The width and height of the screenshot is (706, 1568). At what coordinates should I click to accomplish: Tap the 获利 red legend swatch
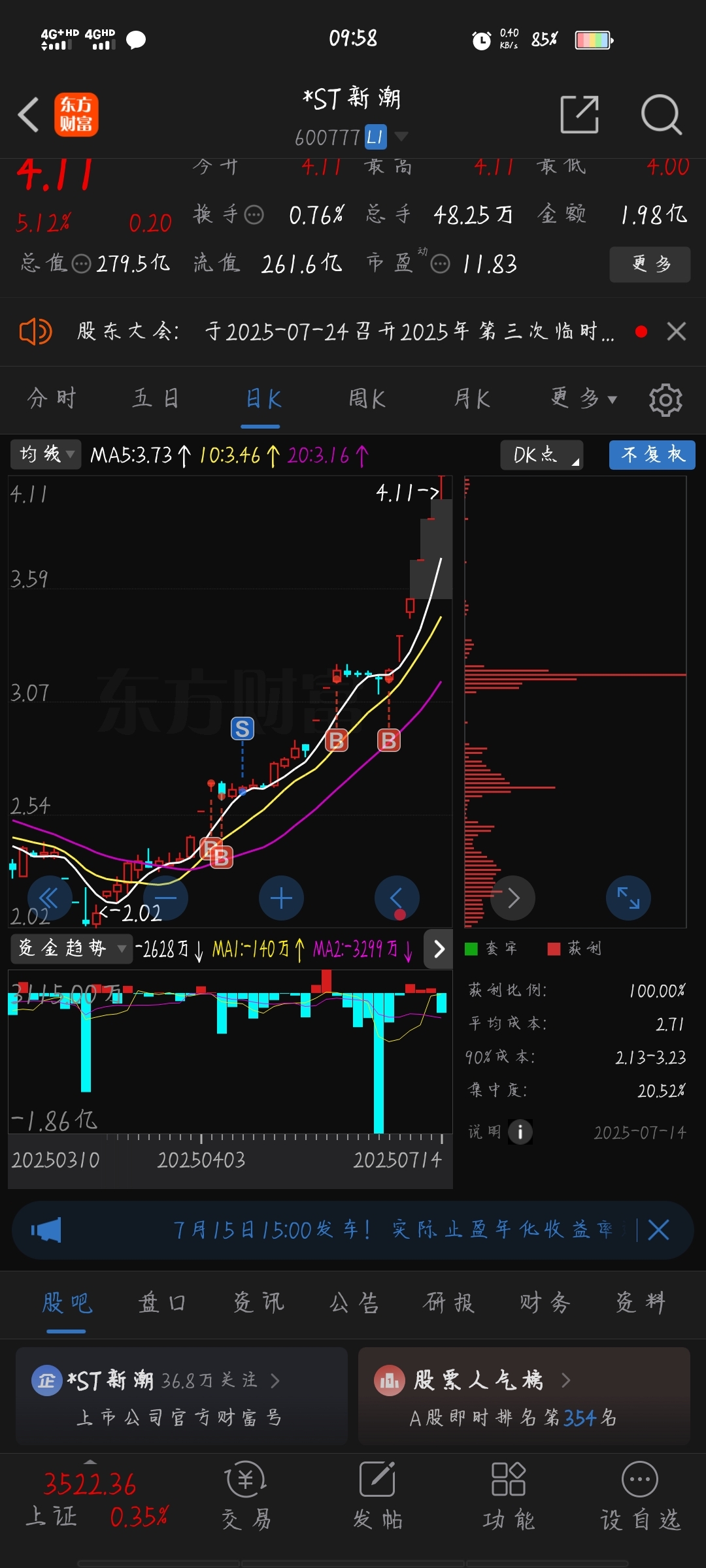click(x=554, y=949)
